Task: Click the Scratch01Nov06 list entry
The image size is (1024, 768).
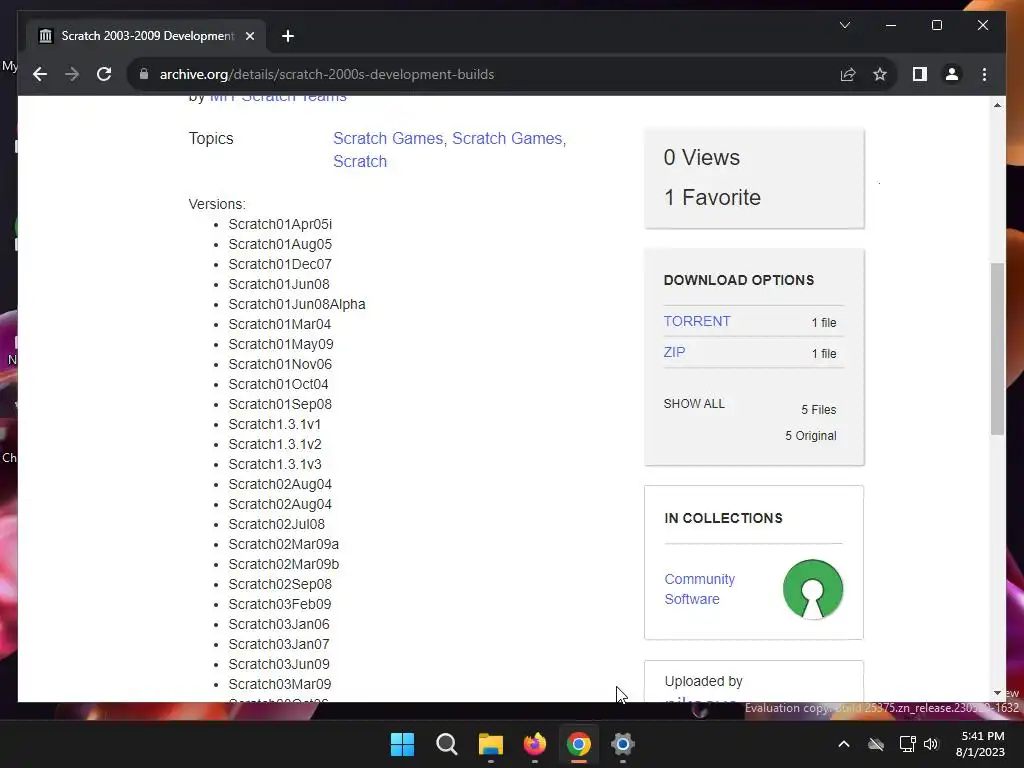Action: (280, 364)
